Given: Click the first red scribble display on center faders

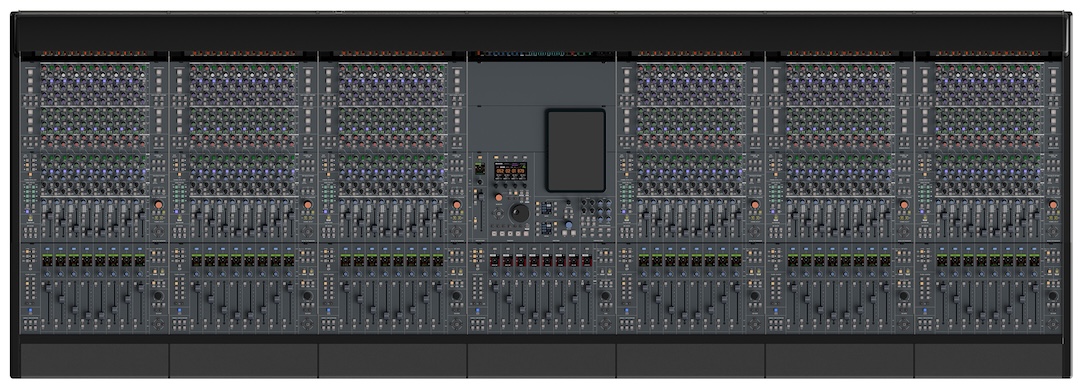Looking at the screenshot, I should [x=494, y=261].
